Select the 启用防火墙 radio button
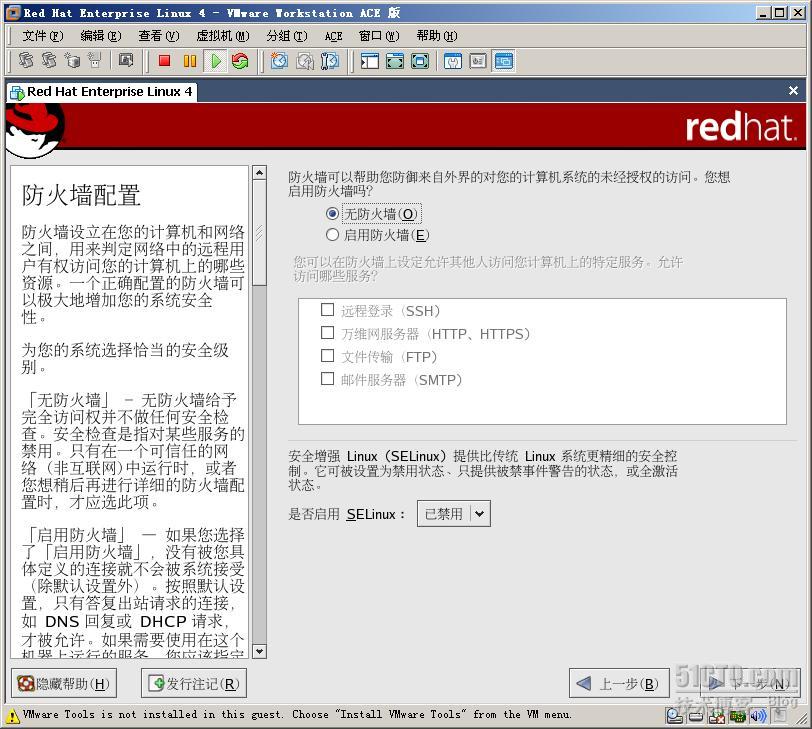 [332, 235]
